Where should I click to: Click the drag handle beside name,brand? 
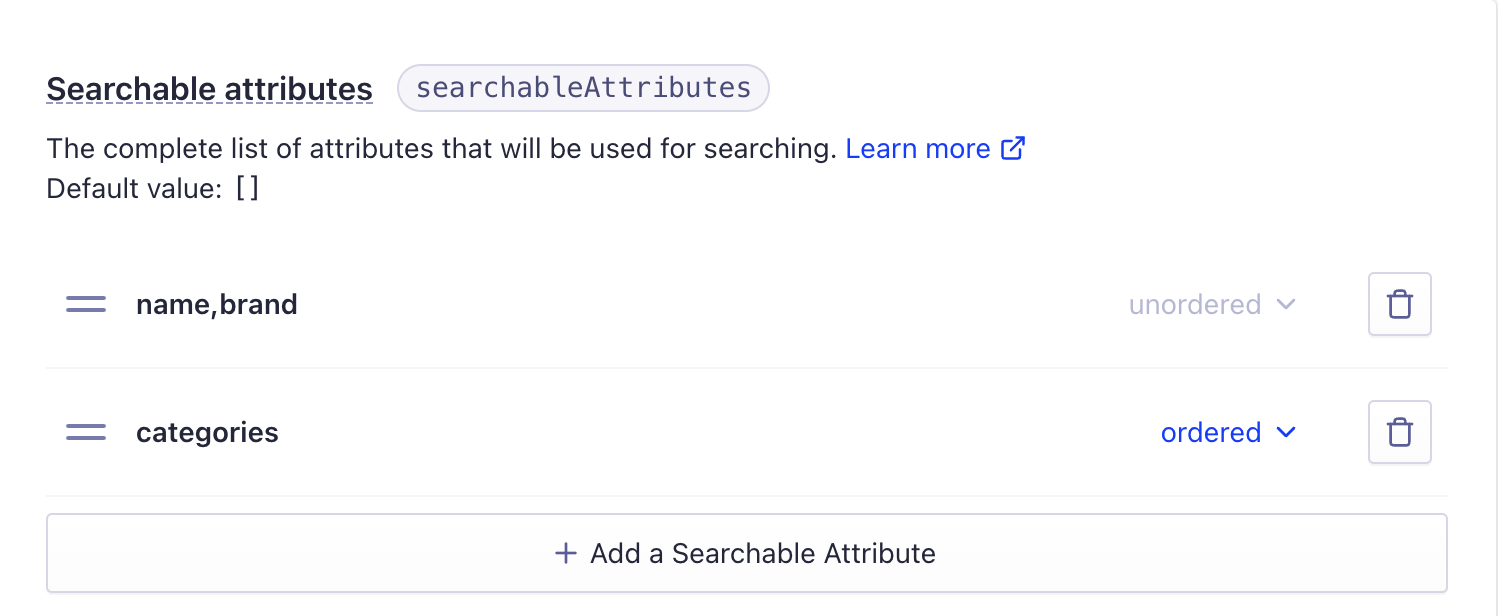click(x=86, y=304)
